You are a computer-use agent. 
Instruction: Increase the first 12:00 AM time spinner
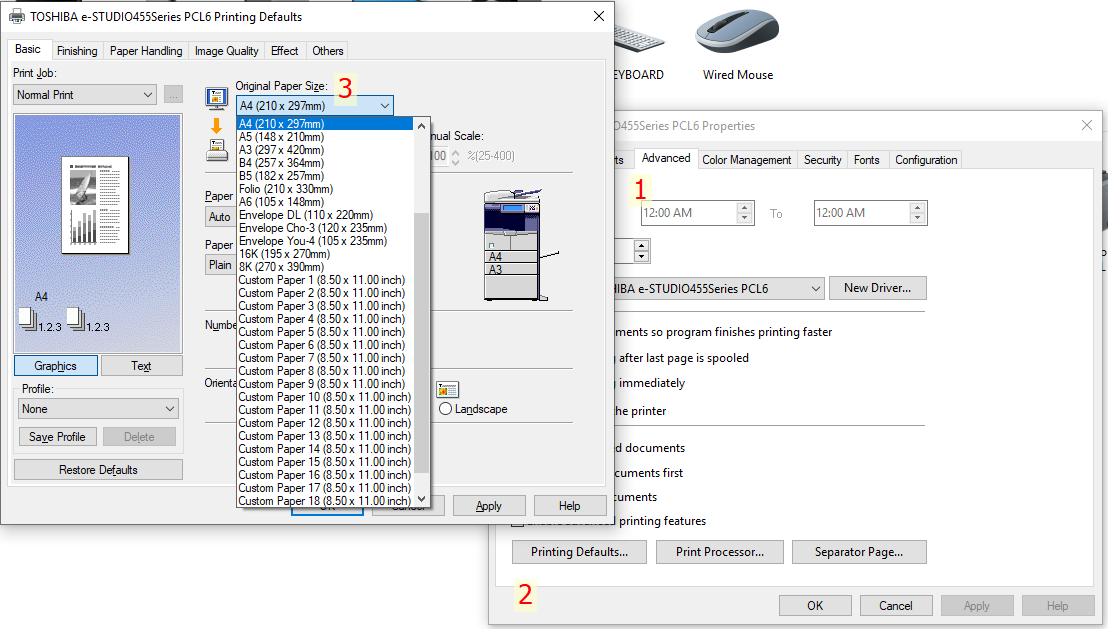(744, 208)
